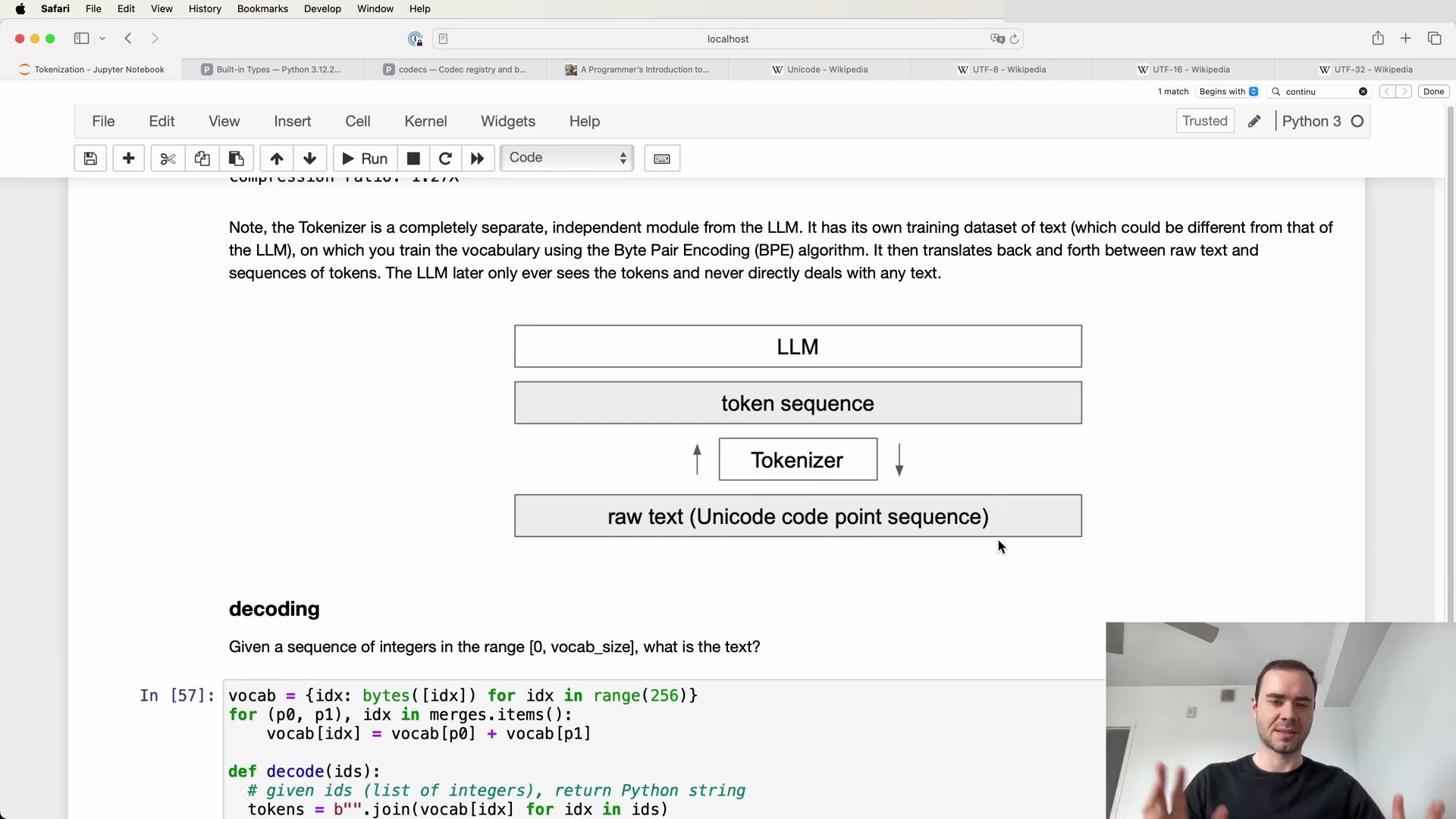Open the Cell menu
This screenshot has width=1456, height=819.
(357, 120)
